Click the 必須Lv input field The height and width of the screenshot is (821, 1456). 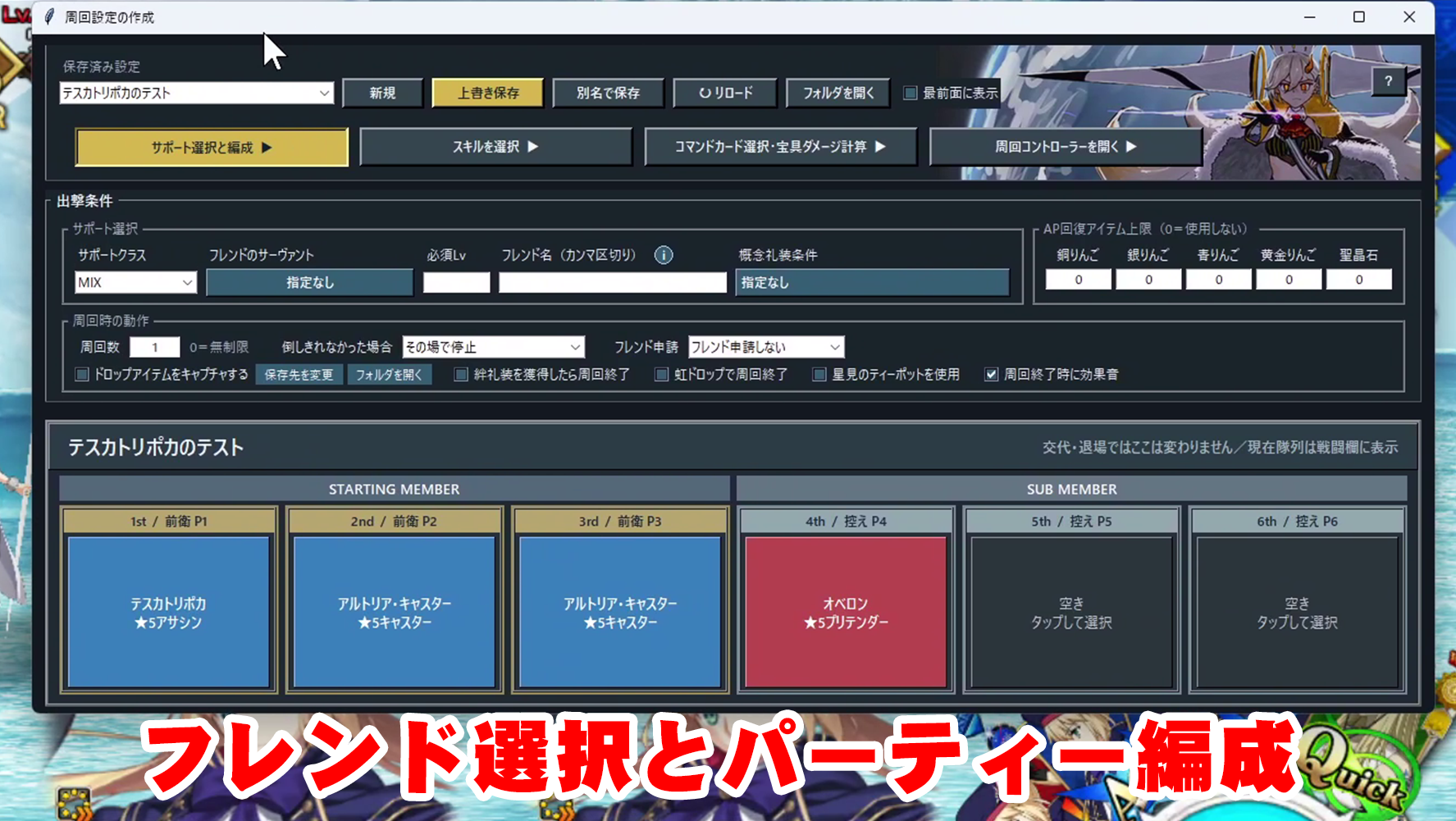457,282
